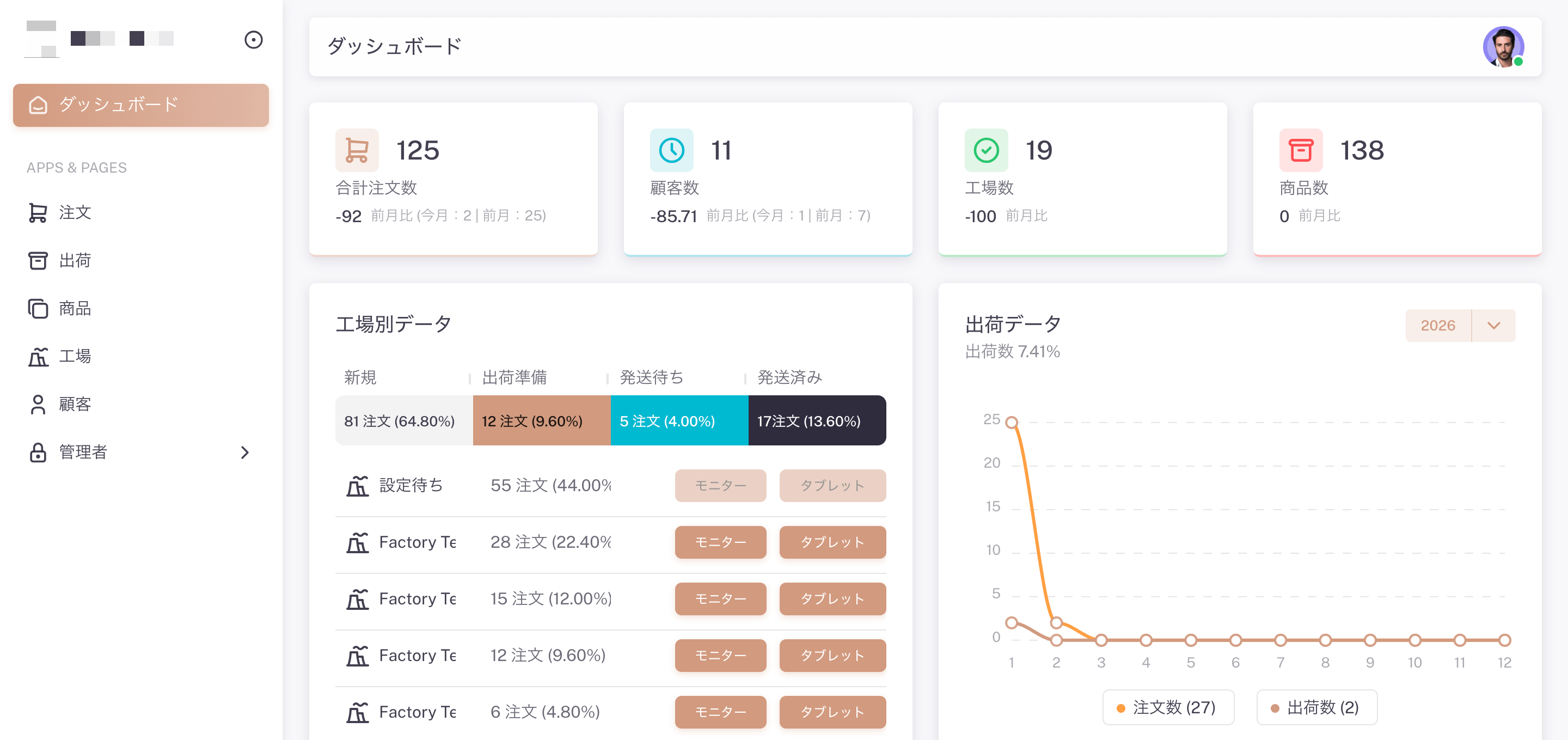Click the clock icon on customers card
1568x740 pixels.
point(671,150)
